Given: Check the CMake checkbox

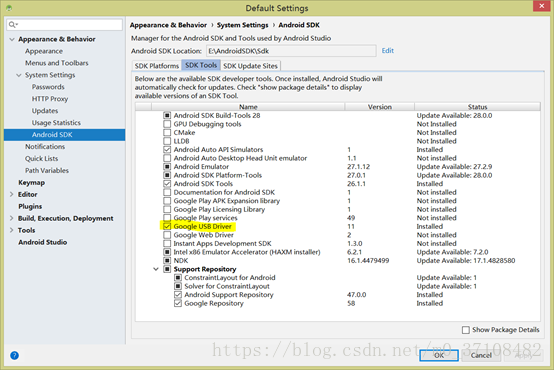Looking at the screenshot, I should pyautogui.click(x=167, y=133).
